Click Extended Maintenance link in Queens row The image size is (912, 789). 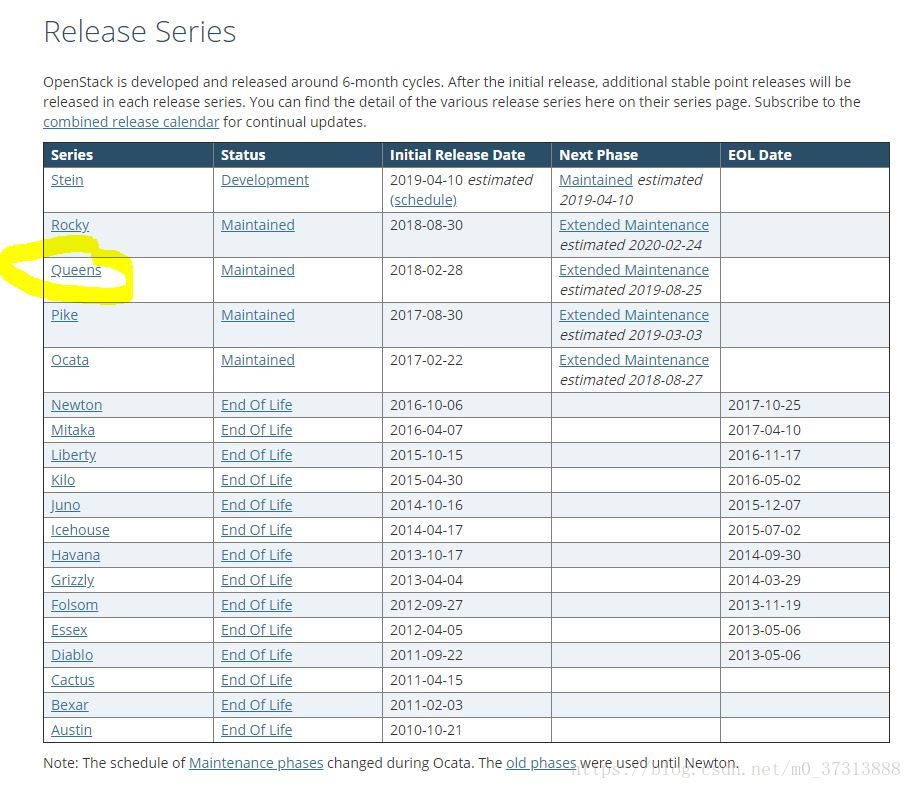pos(634,270)
